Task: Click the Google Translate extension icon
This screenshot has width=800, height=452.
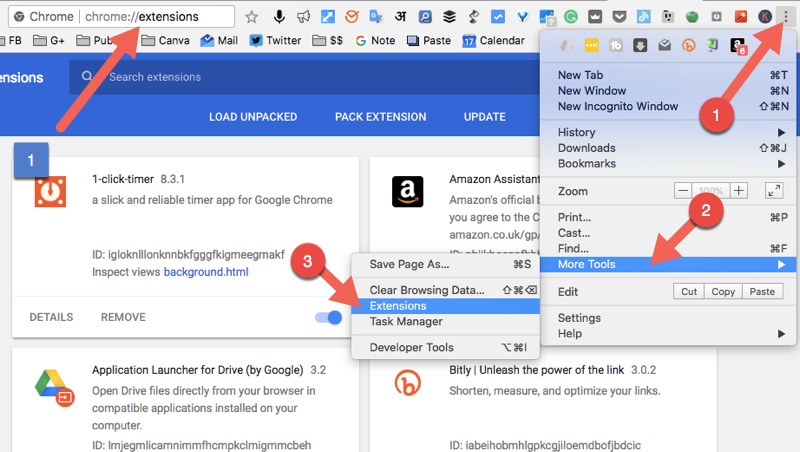Action: coord(376,17)
